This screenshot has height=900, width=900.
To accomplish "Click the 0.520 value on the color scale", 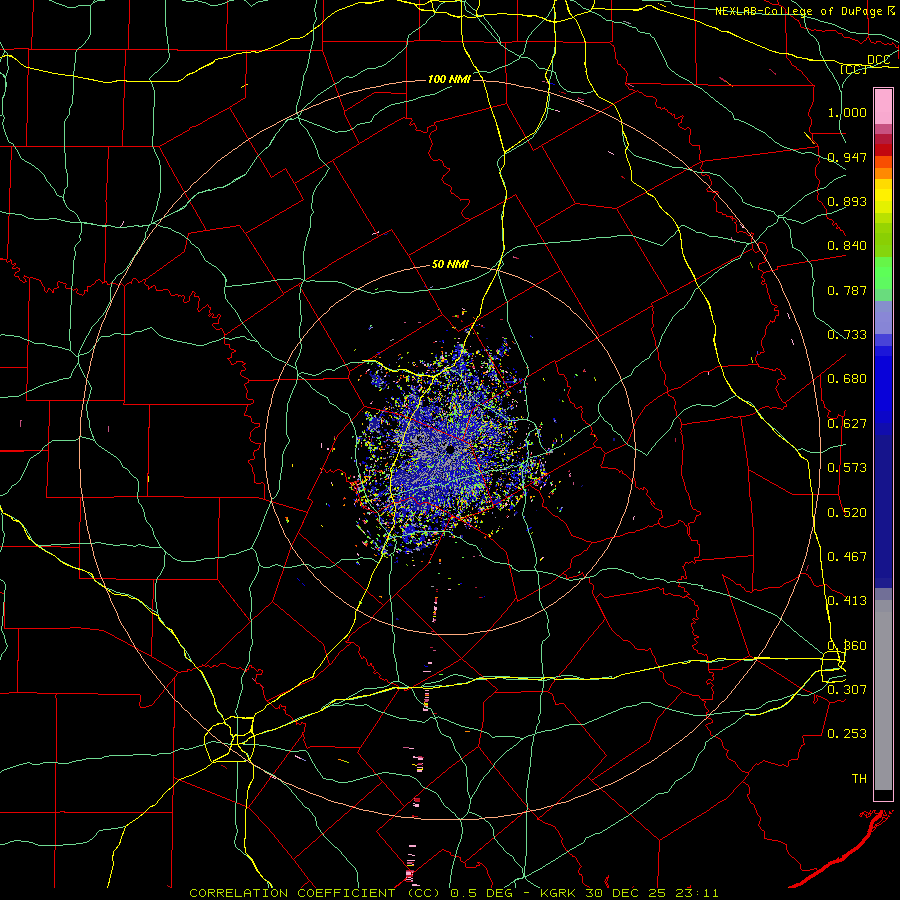I will [x=847, y=513].
